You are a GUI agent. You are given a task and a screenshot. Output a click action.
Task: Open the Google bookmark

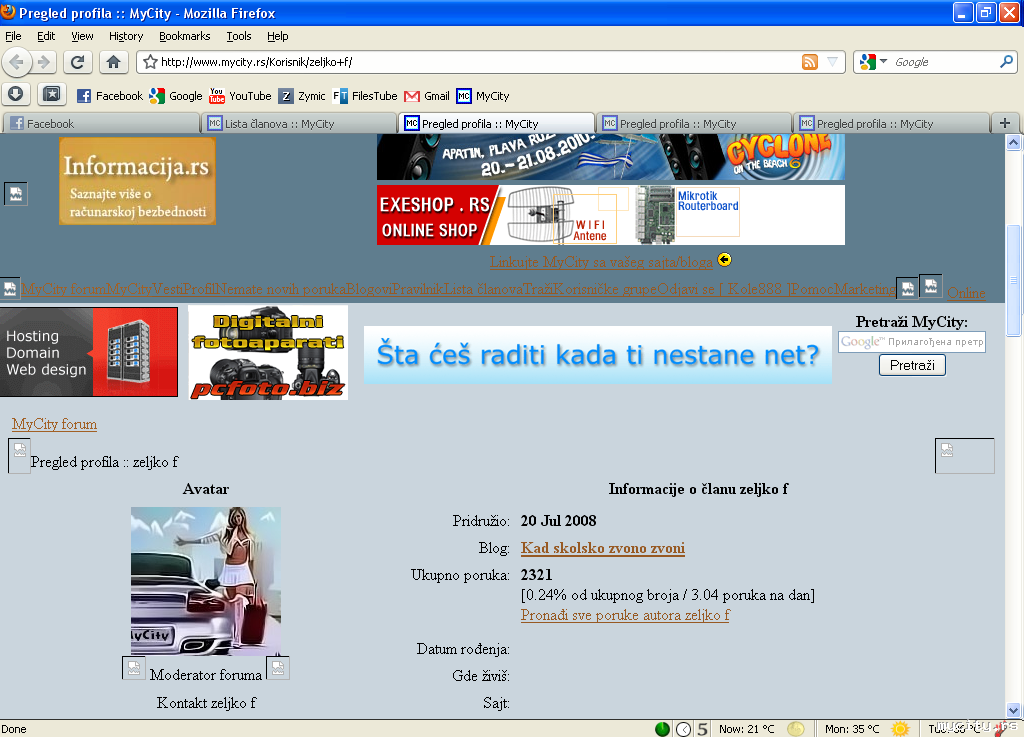(176, 96)
